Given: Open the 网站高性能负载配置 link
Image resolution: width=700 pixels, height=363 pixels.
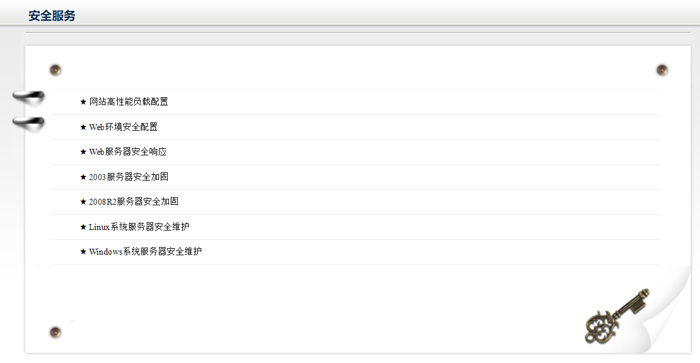Looking at the screenshot, I should (129, 102).
